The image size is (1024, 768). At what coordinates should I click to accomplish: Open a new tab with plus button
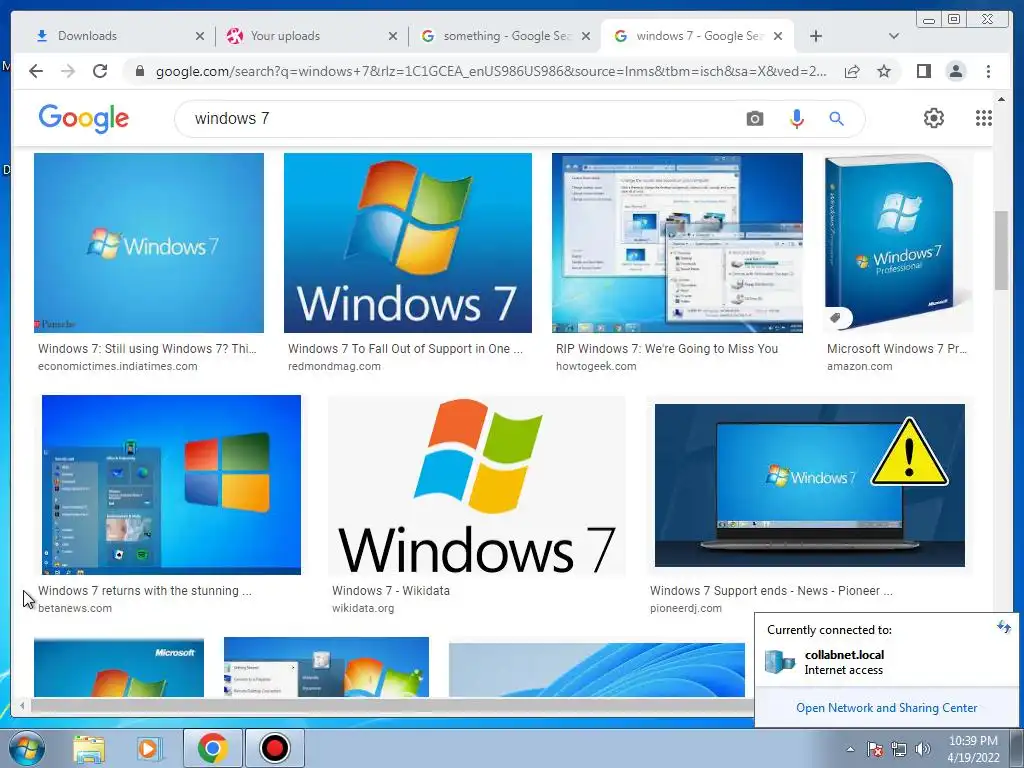click(816, 36)
